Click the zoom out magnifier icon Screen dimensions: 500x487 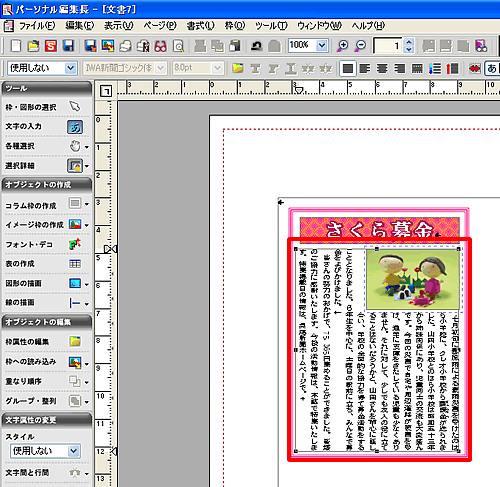tap(360, 46)
